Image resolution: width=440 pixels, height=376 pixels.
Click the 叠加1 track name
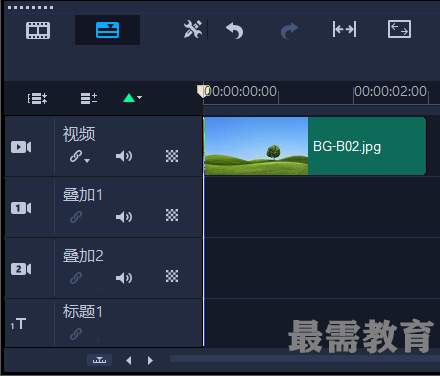(x=83, y=195)
